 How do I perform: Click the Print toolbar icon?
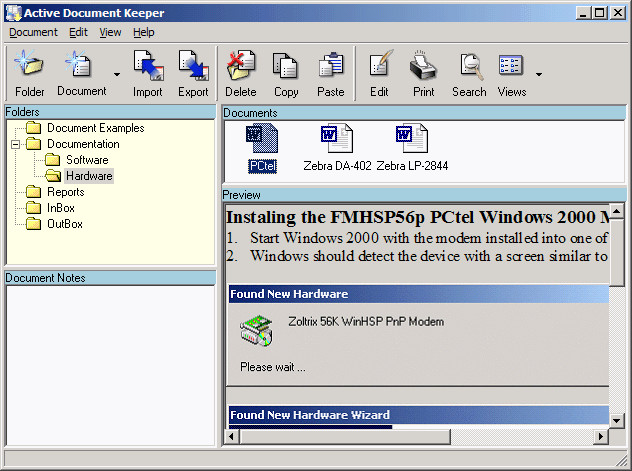pos(424,73)
